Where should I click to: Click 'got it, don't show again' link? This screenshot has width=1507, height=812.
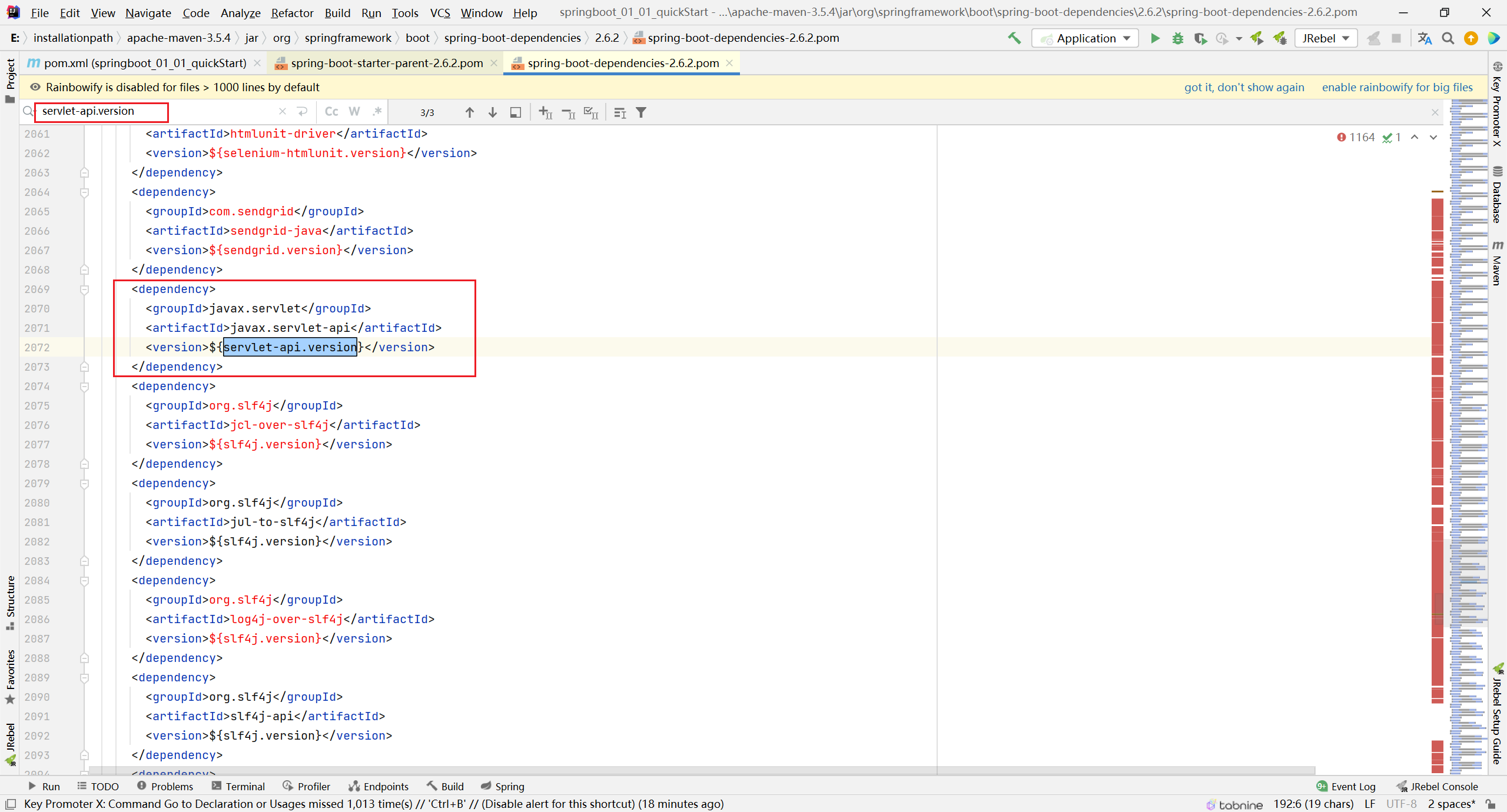1244,87
